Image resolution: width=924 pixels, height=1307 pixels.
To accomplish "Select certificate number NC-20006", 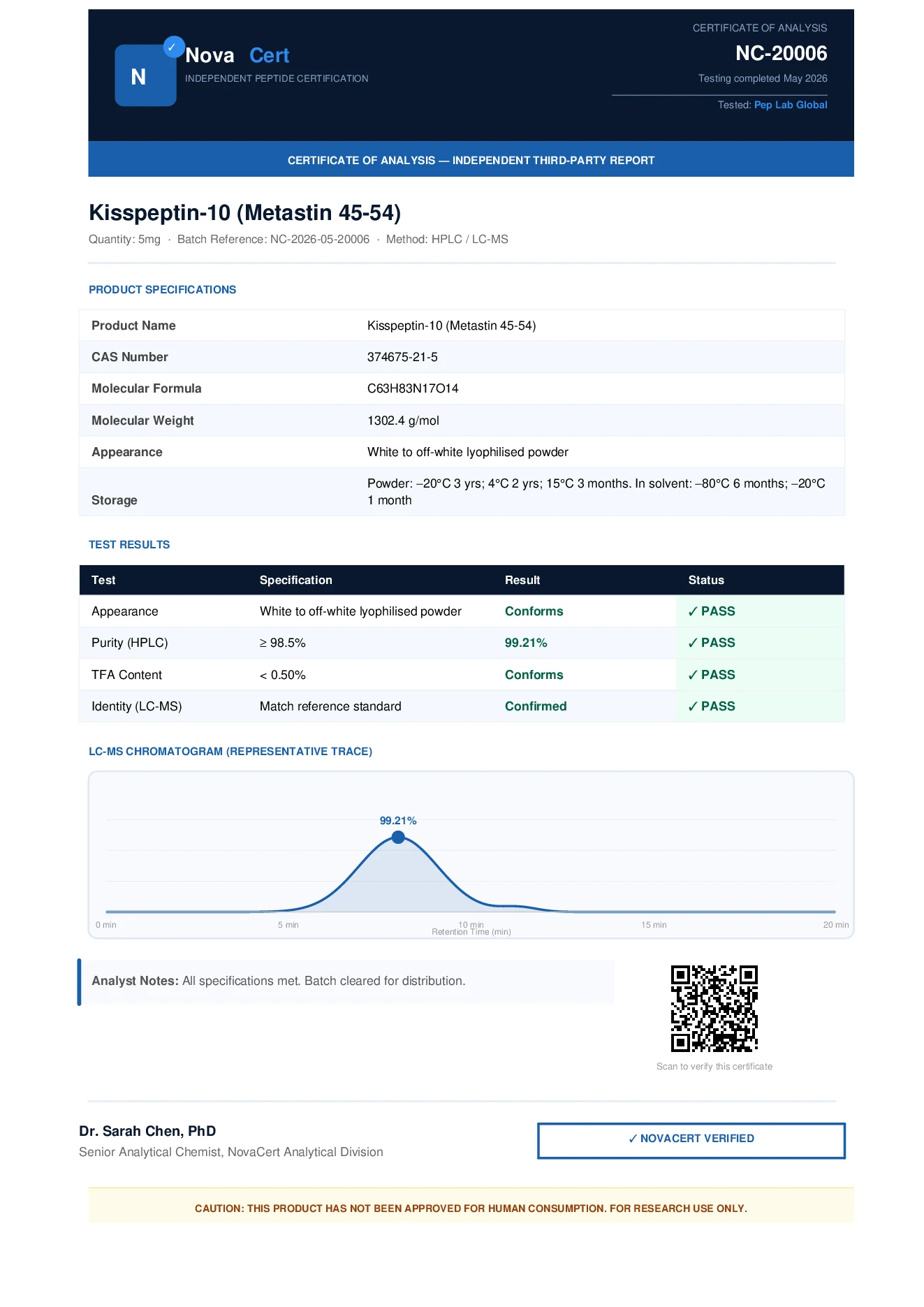I will pos(781,53).
